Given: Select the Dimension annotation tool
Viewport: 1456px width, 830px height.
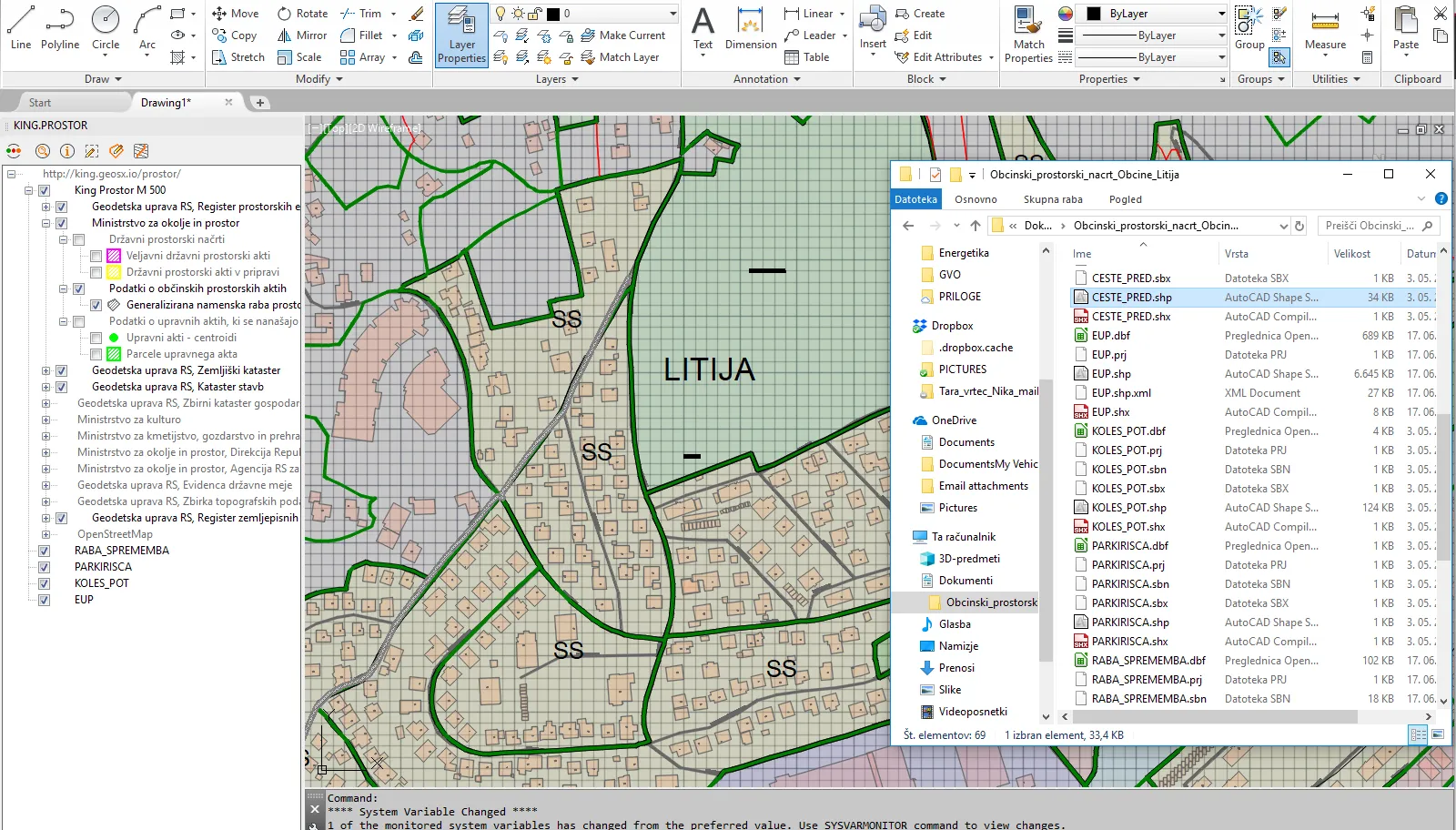Looking at the screenshot, I should (750, 28).
